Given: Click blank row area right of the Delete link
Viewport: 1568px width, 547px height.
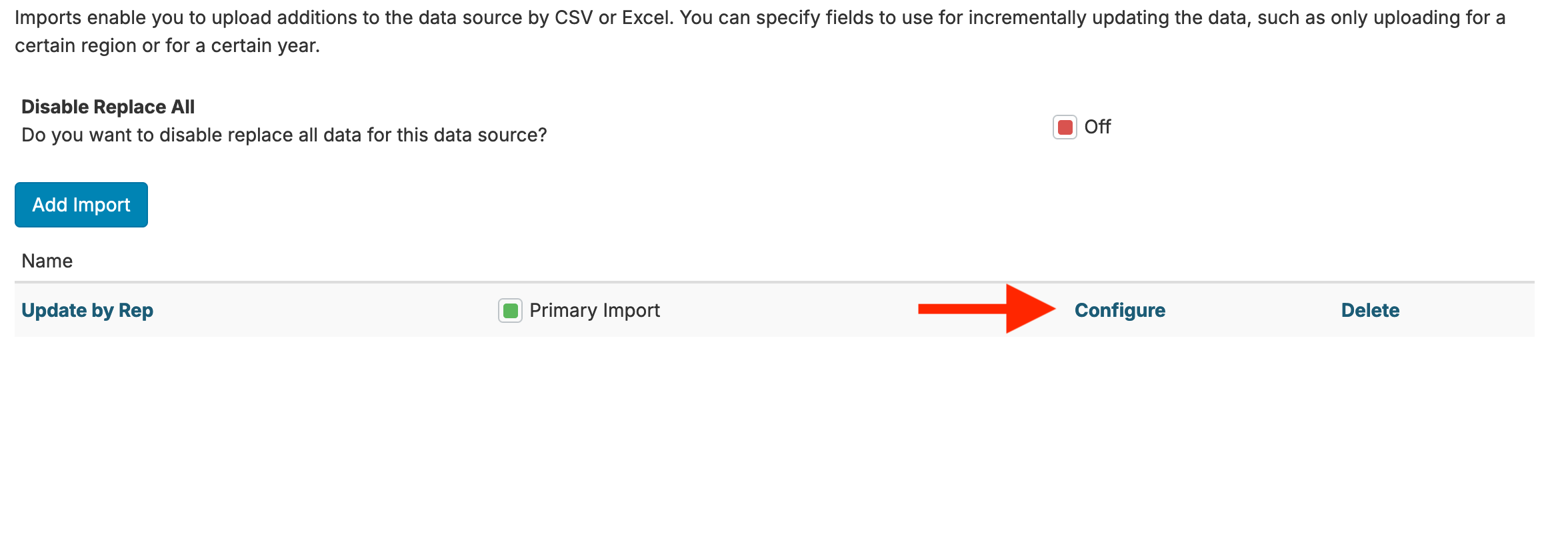Looking at the screenshot, I should tap(1467, 311).
